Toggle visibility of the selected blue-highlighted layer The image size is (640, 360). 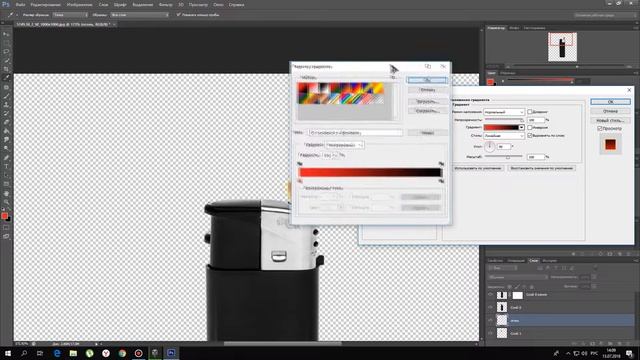[490, 320]
